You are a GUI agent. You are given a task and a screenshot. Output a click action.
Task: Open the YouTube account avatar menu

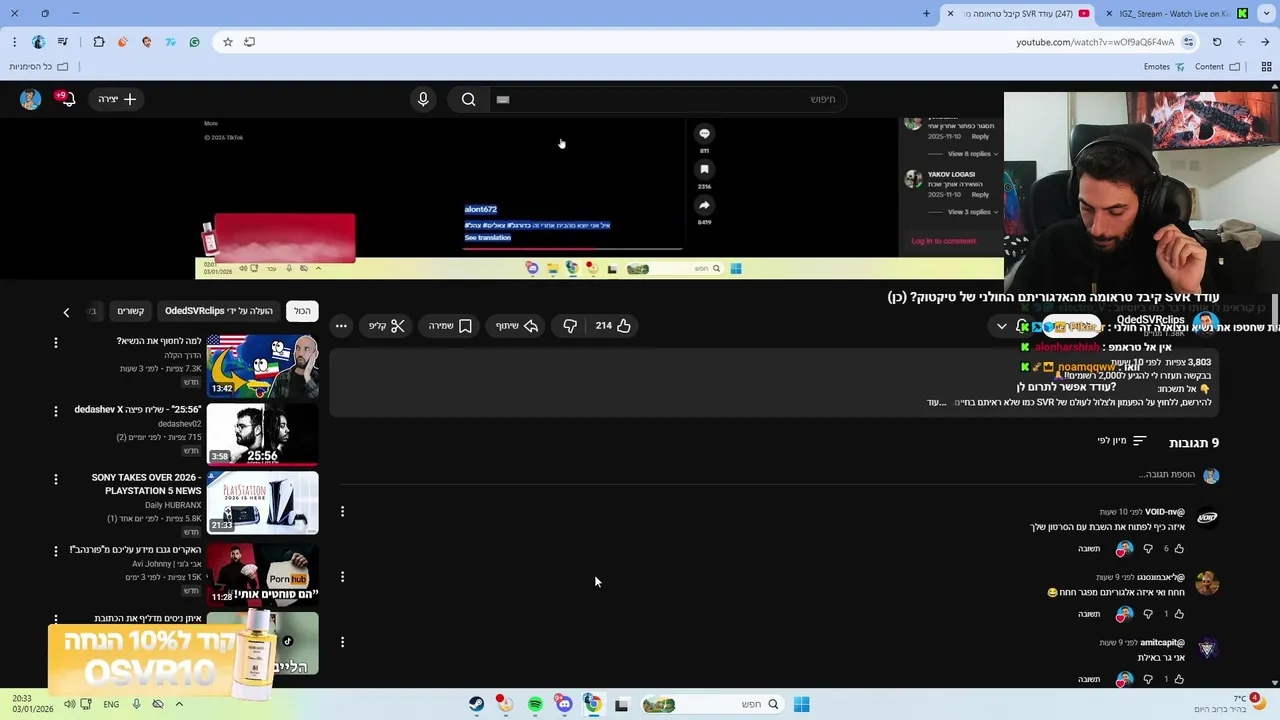[30, 99]
